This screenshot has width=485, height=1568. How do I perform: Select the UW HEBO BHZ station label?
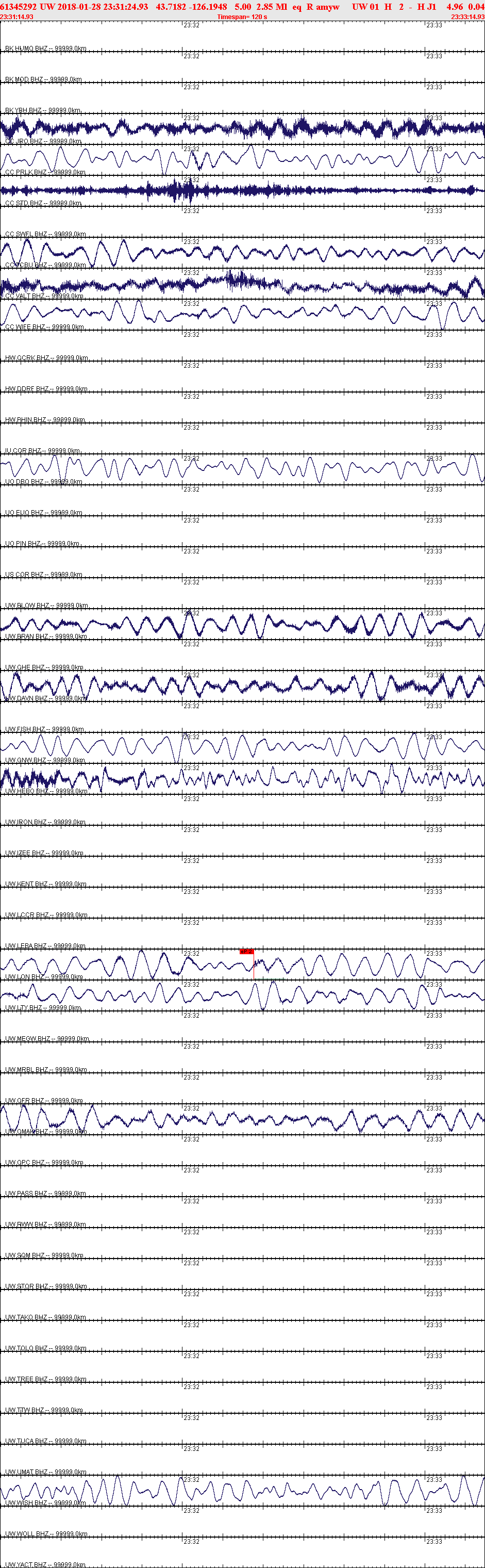click(x=46, y=791)
